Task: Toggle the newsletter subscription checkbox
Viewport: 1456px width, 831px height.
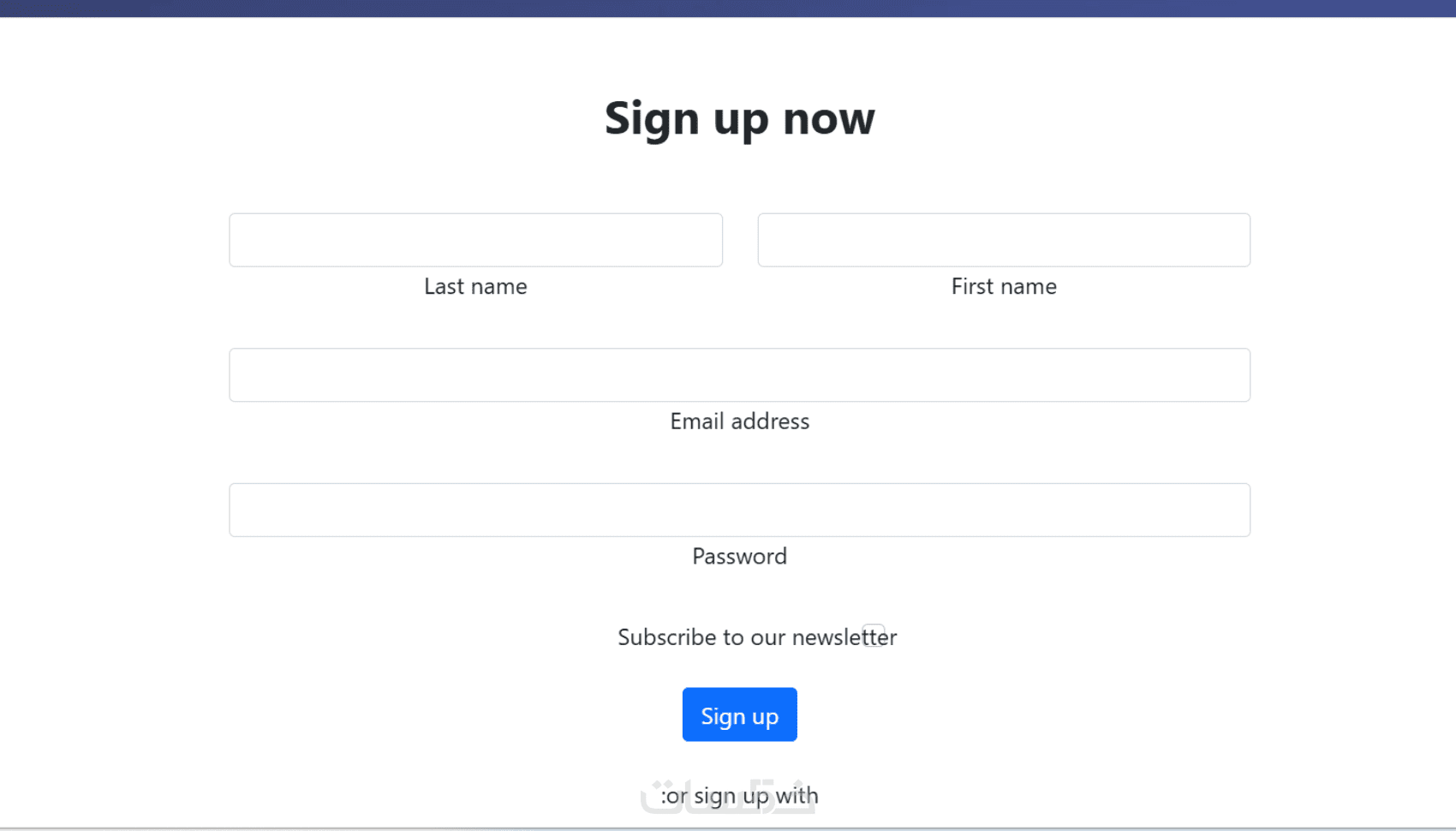Action: click(874, 635)
